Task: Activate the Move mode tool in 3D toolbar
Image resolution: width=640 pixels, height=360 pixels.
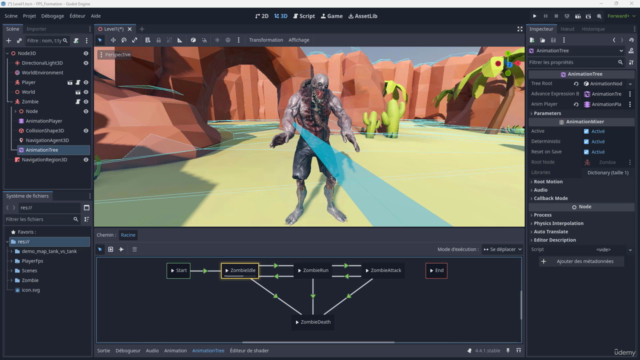Action: click(113, 40)
